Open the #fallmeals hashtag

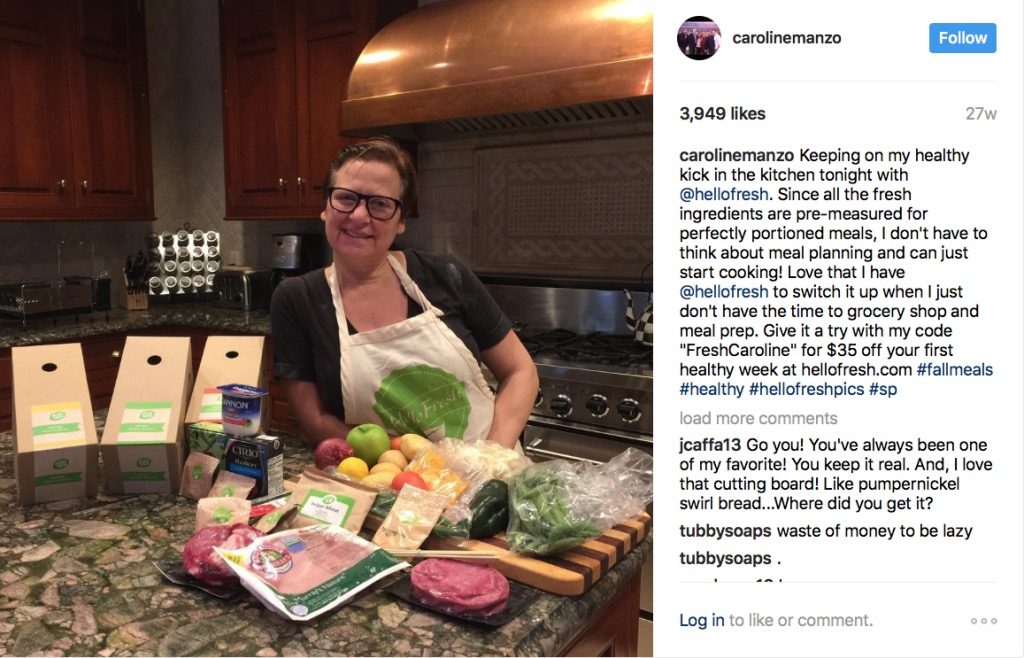(x=954, y=369)
